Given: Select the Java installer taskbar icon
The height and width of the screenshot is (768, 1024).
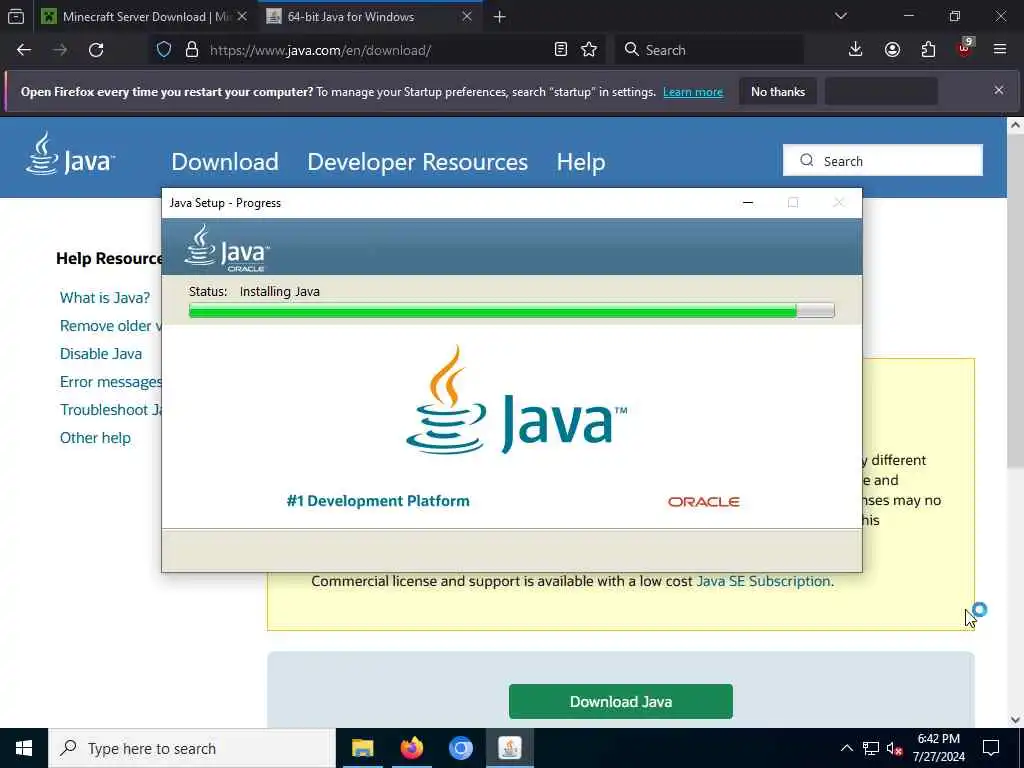Looking at the screenshot, I should [x=510, y=748].
